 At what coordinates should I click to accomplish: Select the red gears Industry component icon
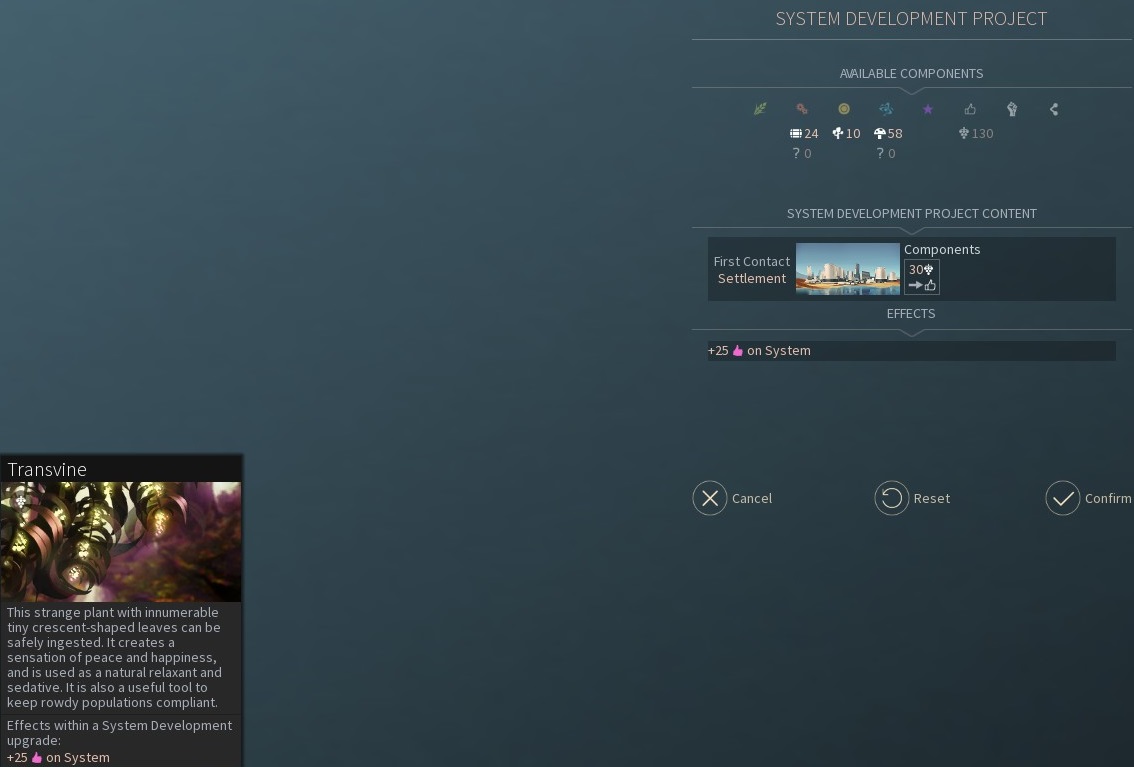(802, 109)
